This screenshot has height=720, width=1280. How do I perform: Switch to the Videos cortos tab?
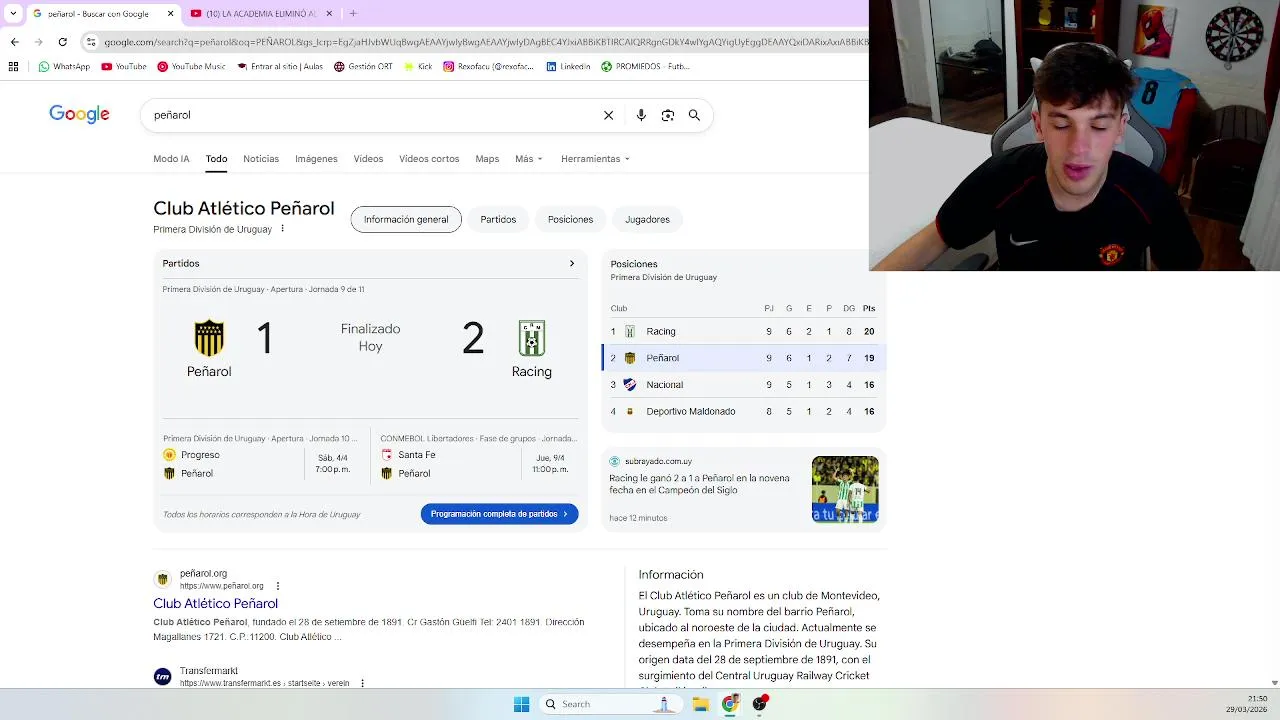(x=429, y=159)
